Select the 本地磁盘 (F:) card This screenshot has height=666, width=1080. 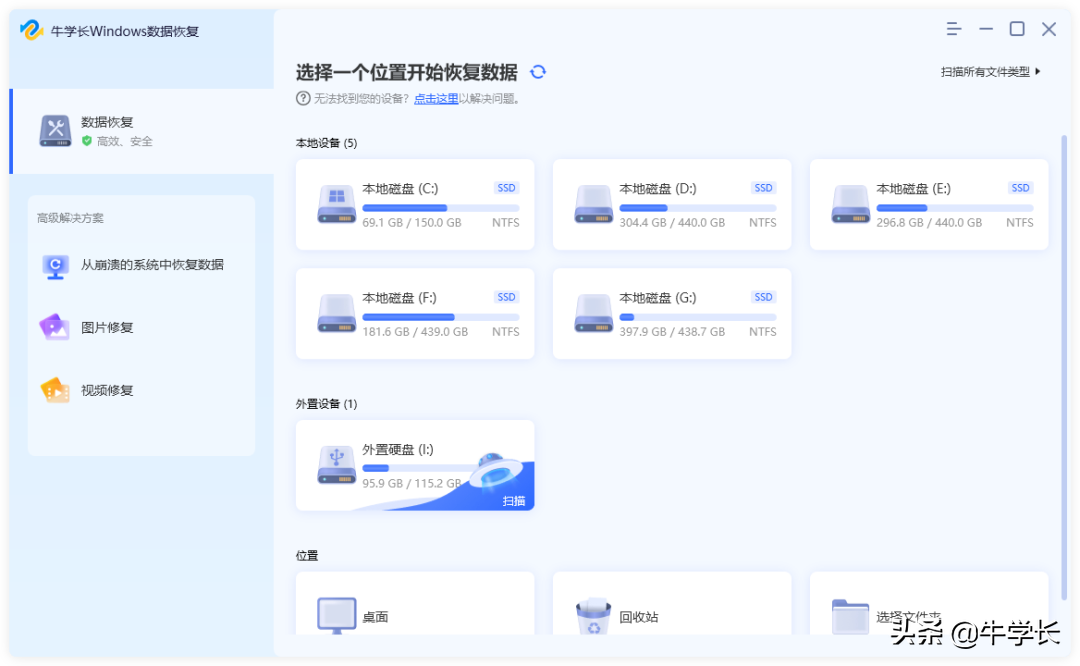point(414,313)
